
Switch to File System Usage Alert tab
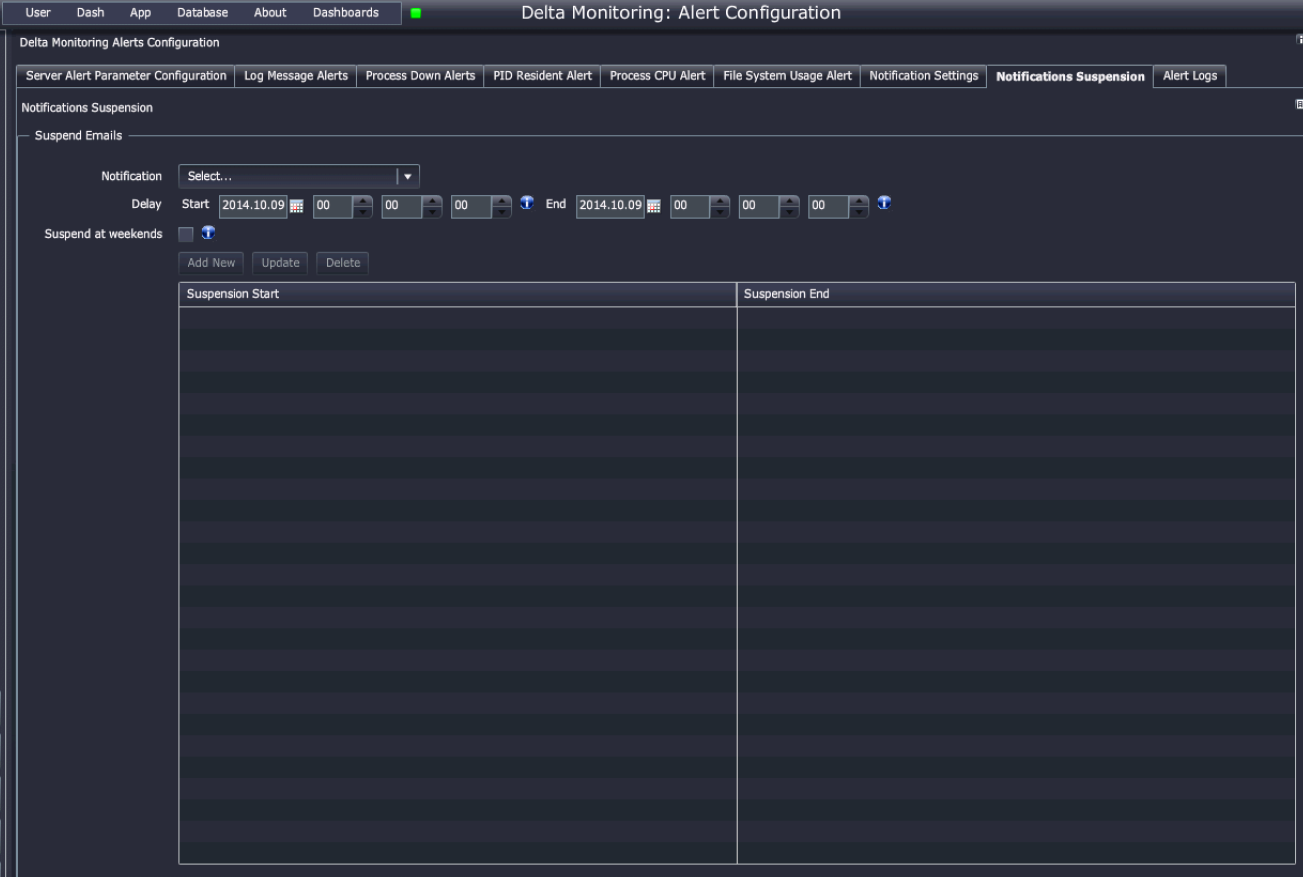click(x=787, y=76)
